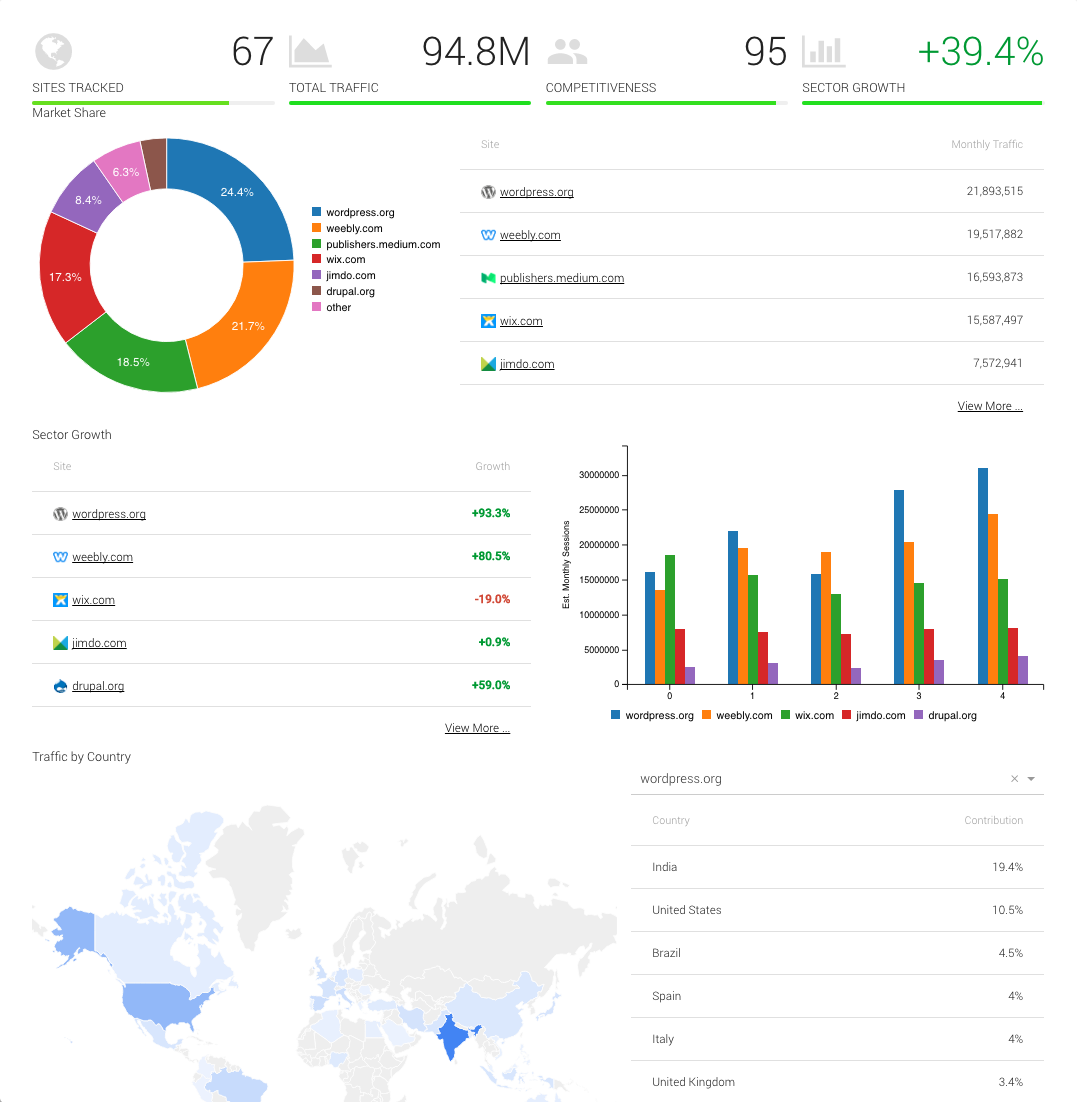Image resolution: width=1077 pixels, height=1102 pixels.
Task: Toggle the 'other' entry in the Market Share legend
Action: click(x=329, y=307)
